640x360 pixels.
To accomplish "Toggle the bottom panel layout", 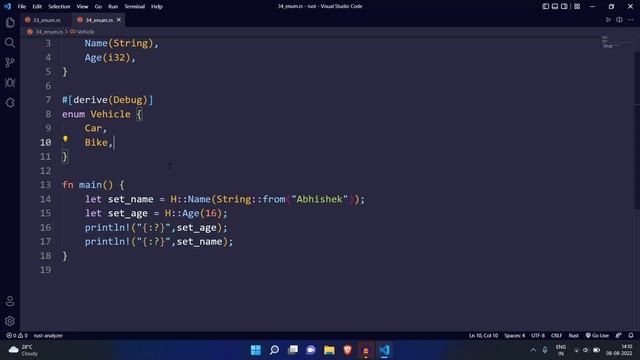I will [555, 6].
